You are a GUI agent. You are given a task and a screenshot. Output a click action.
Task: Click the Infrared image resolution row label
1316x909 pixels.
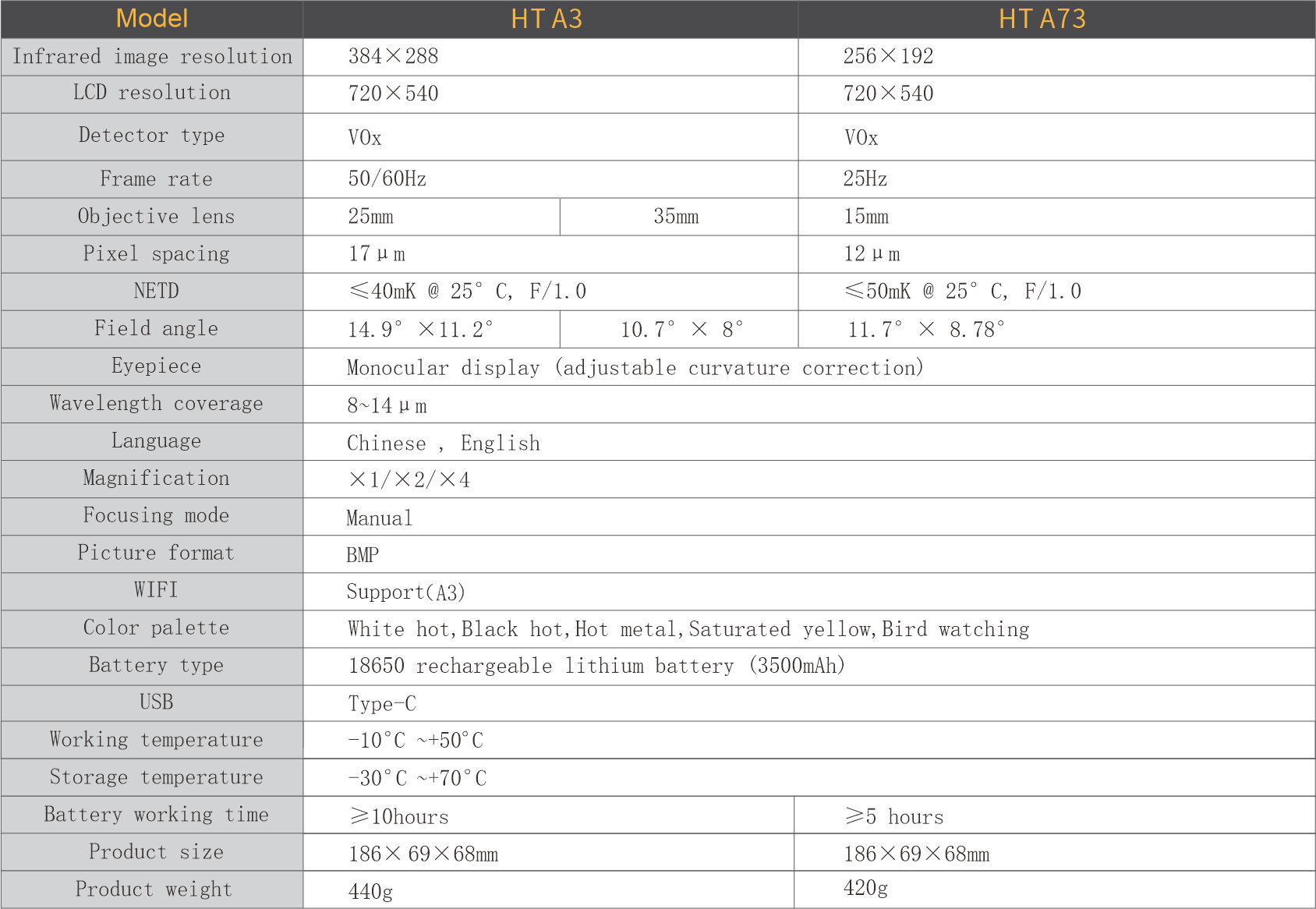[x=152, y=57]
